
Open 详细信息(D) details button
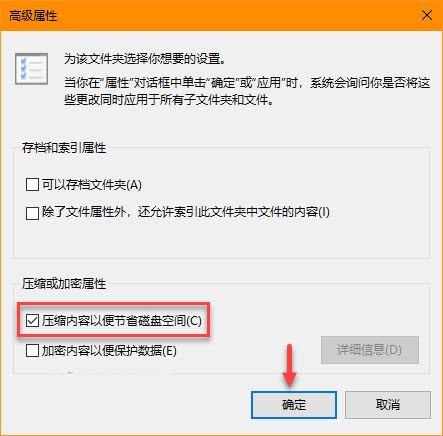(x=370, y=350)
